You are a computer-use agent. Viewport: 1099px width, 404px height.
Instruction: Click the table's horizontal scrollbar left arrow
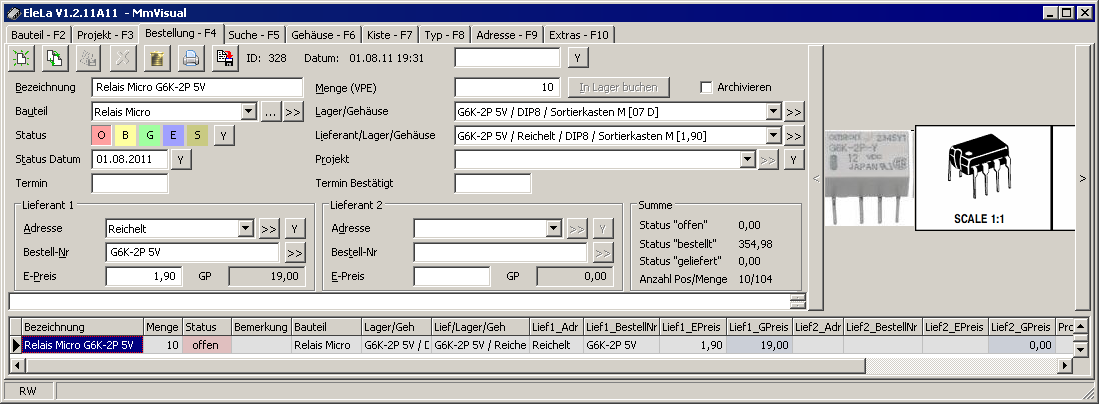(x=16, y=365)
